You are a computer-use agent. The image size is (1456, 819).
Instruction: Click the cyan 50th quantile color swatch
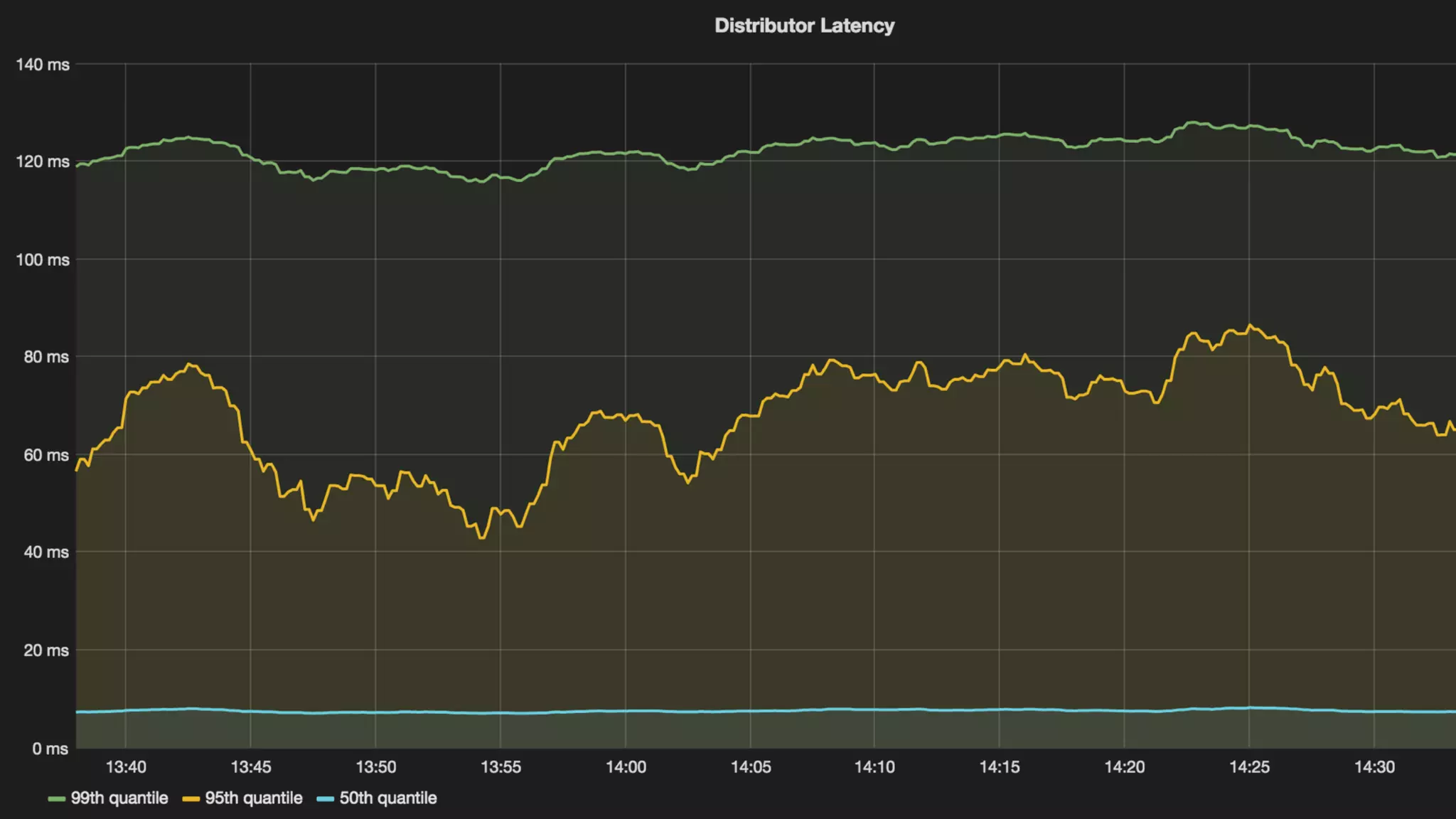click(325, 799)
